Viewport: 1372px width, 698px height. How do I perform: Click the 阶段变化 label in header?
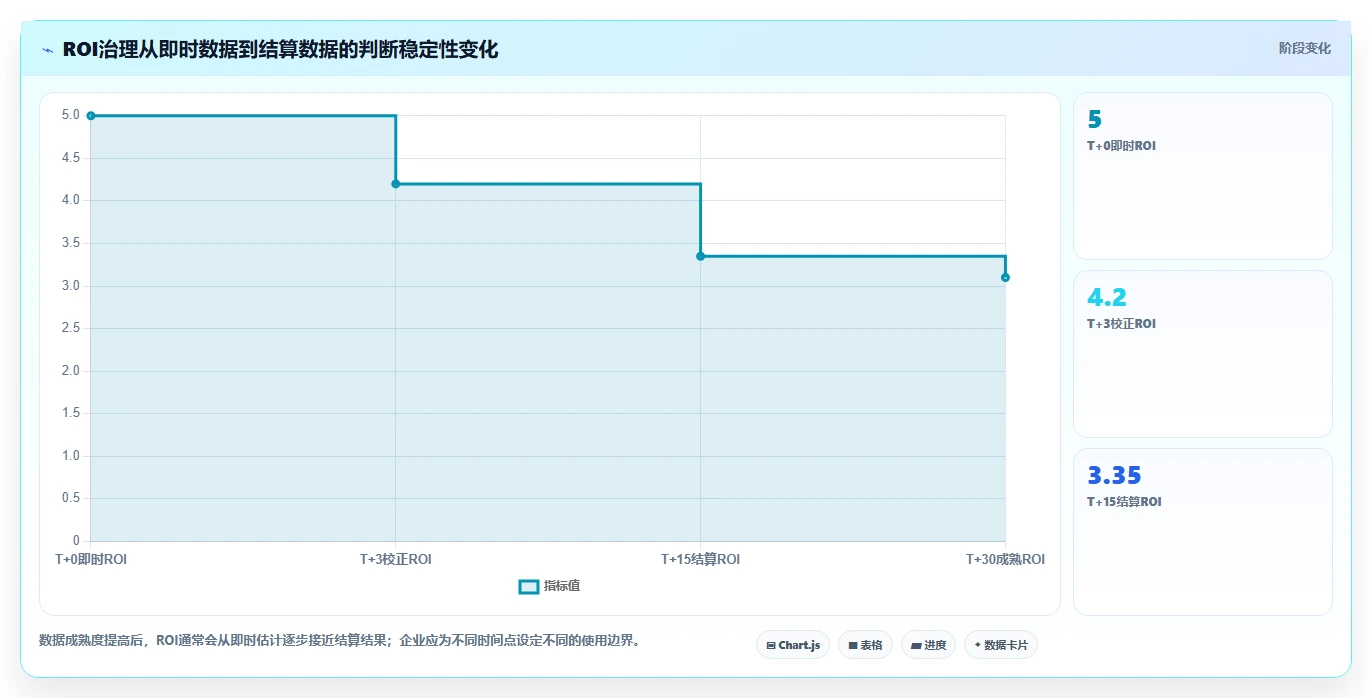click(x=1304, y=48)
